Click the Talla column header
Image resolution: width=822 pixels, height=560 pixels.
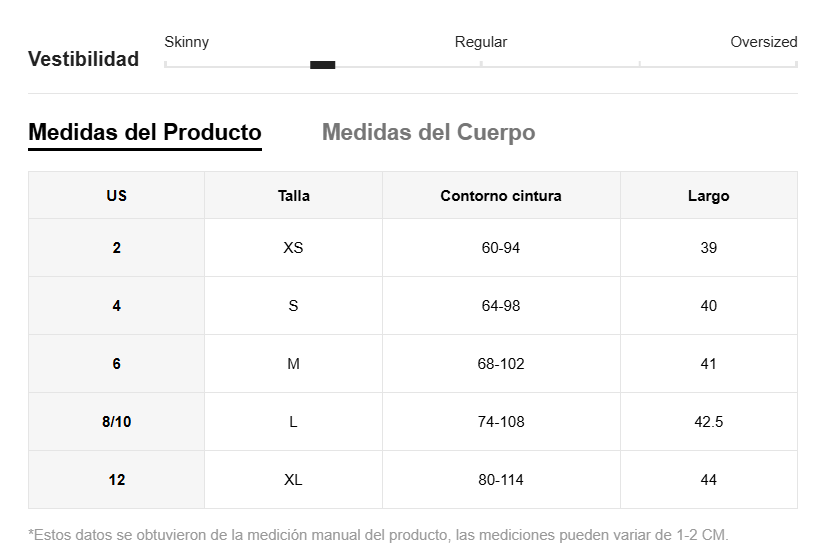tap(293, 196)
